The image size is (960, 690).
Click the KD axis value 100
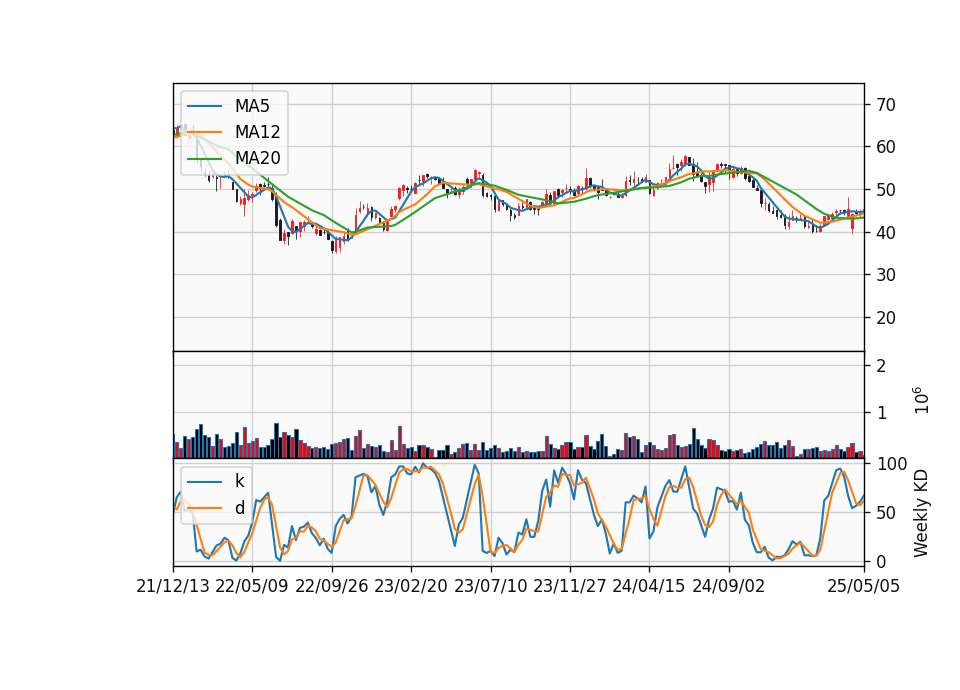coord(891,464)
